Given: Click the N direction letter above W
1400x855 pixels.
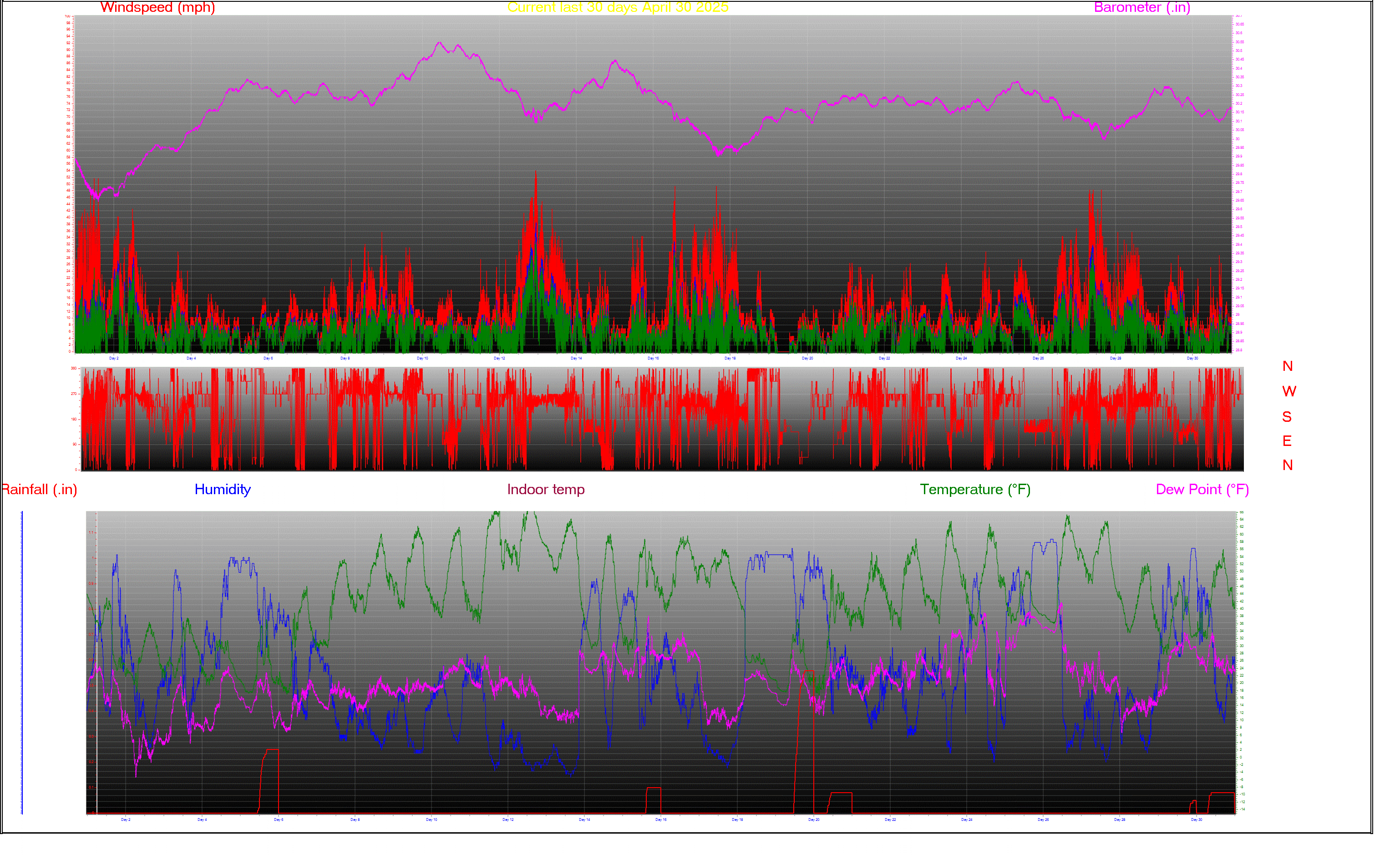Looking at the screenshot, I should click(x=1288, y=366).
